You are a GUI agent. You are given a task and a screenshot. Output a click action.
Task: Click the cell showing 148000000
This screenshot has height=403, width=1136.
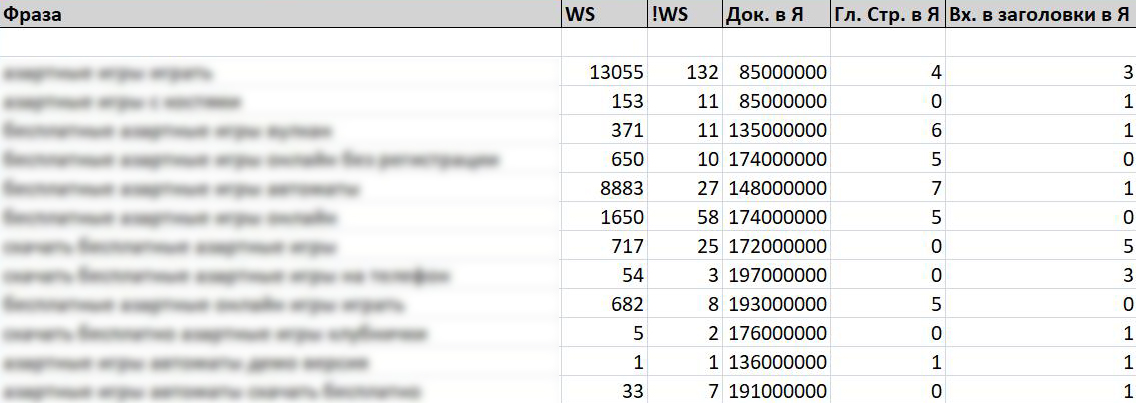pyautogui.click(x=776, y=188)
